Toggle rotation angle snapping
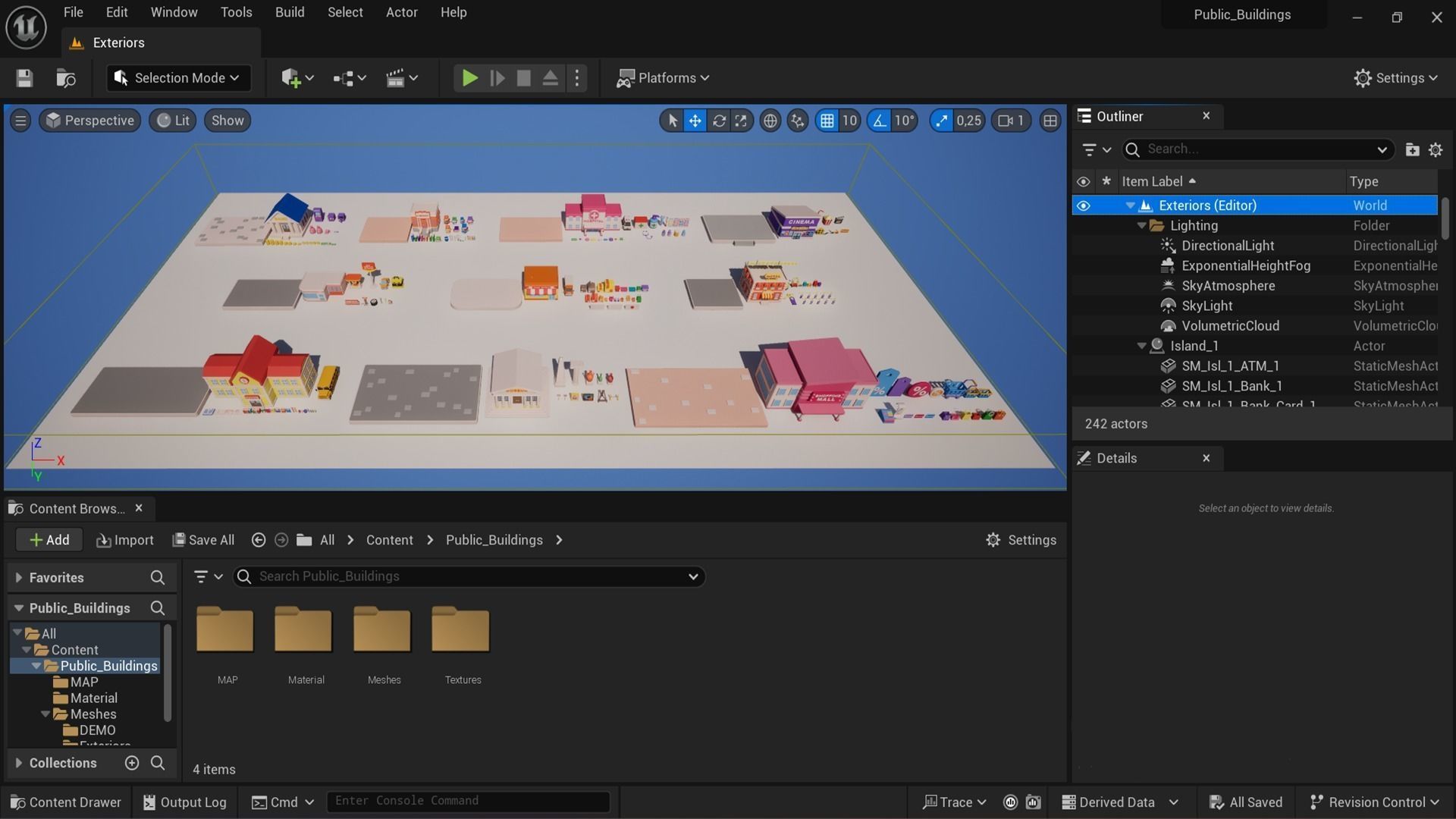The height and width of the screenshot is (819, 1456). [x=879, y=121]
